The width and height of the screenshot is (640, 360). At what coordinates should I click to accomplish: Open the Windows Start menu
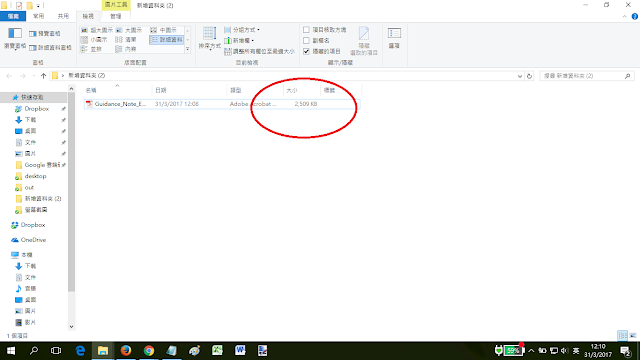pos(11,351)
